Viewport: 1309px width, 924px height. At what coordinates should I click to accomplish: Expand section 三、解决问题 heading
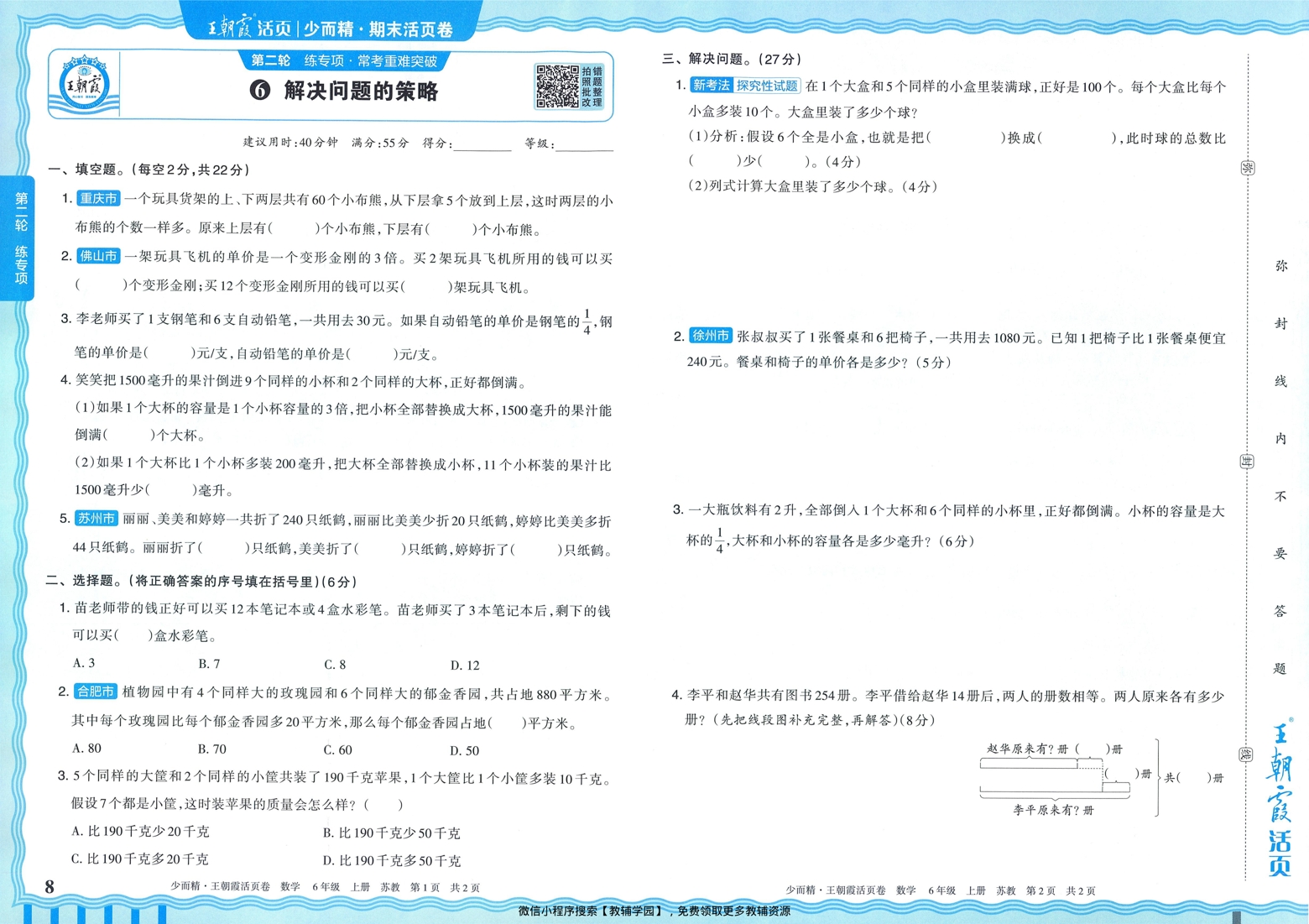coord(733,59)
